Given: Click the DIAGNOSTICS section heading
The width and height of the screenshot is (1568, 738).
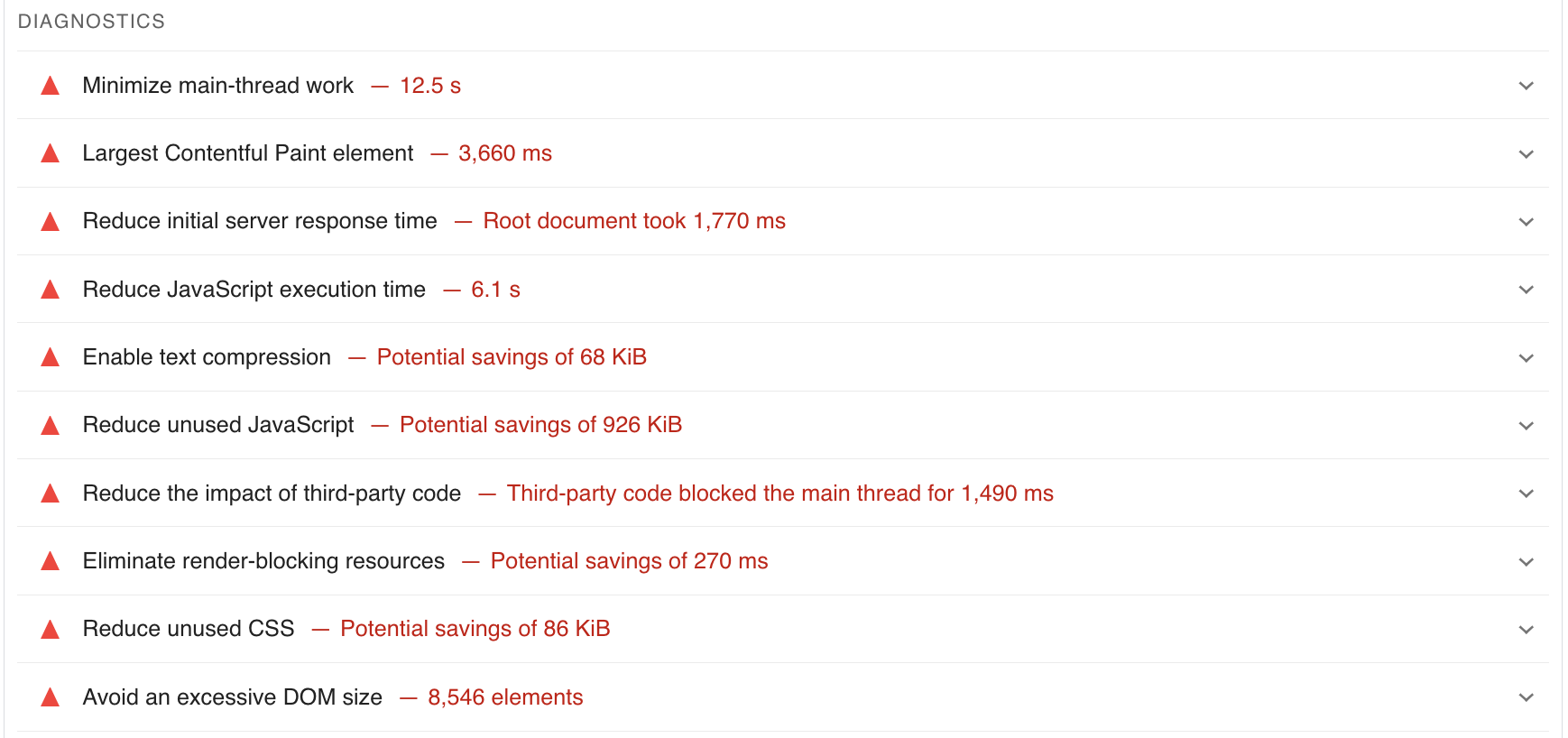Looking at the screenshot, I should 90,20.
